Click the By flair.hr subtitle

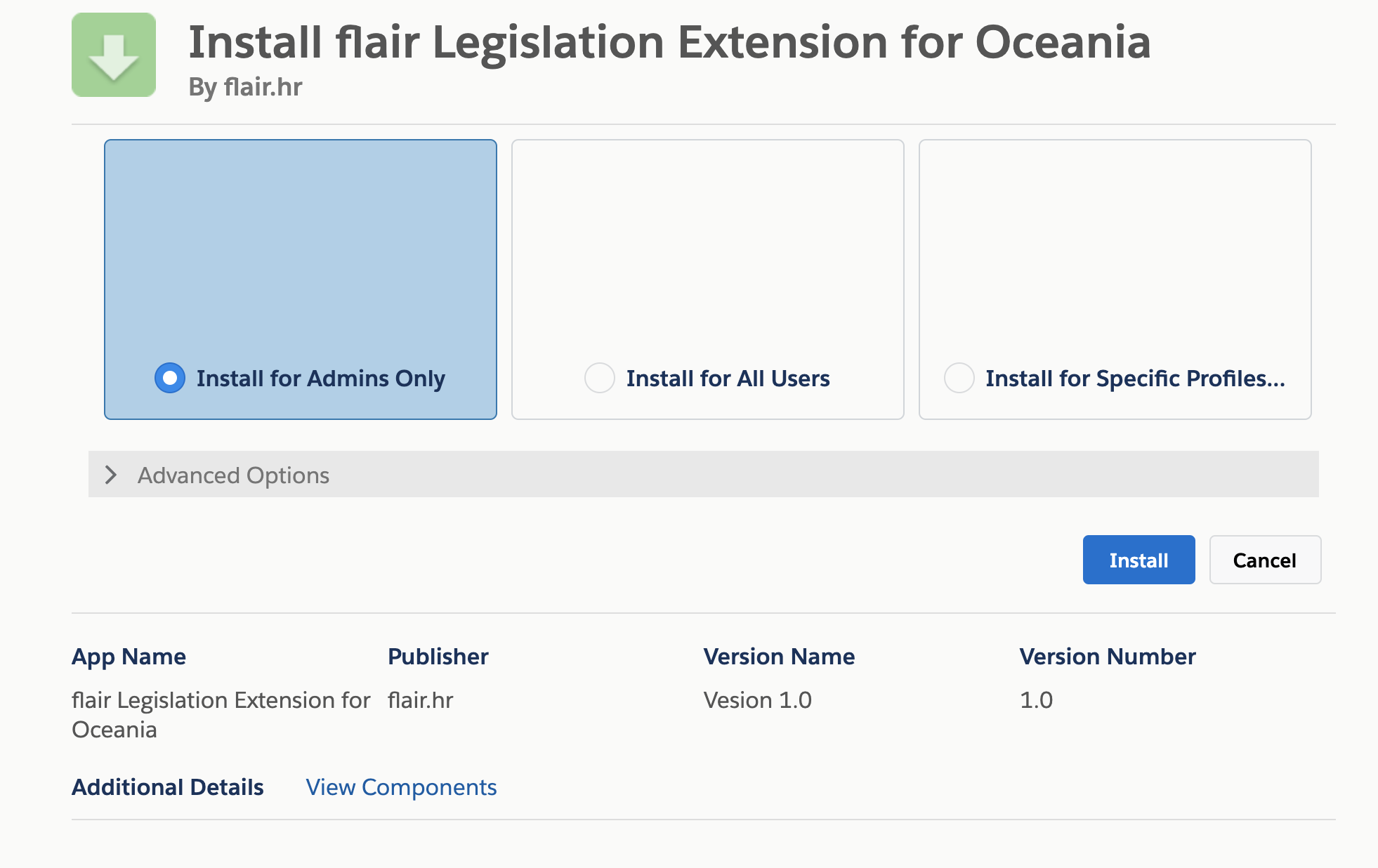click(x=245, y=87)
